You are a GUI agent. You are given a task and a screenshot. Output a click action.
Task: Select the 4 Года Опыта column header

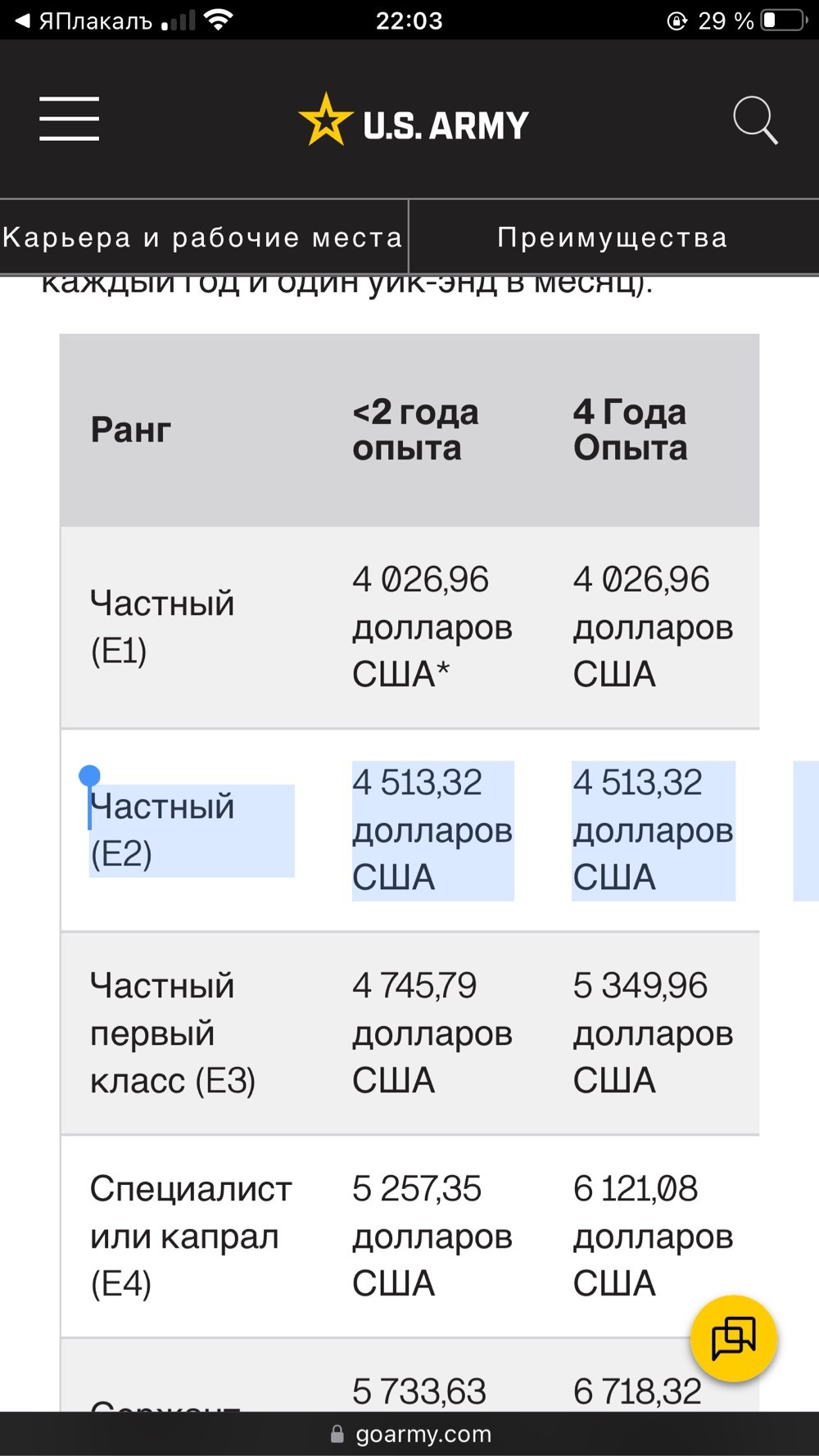(x=631, y=430)
